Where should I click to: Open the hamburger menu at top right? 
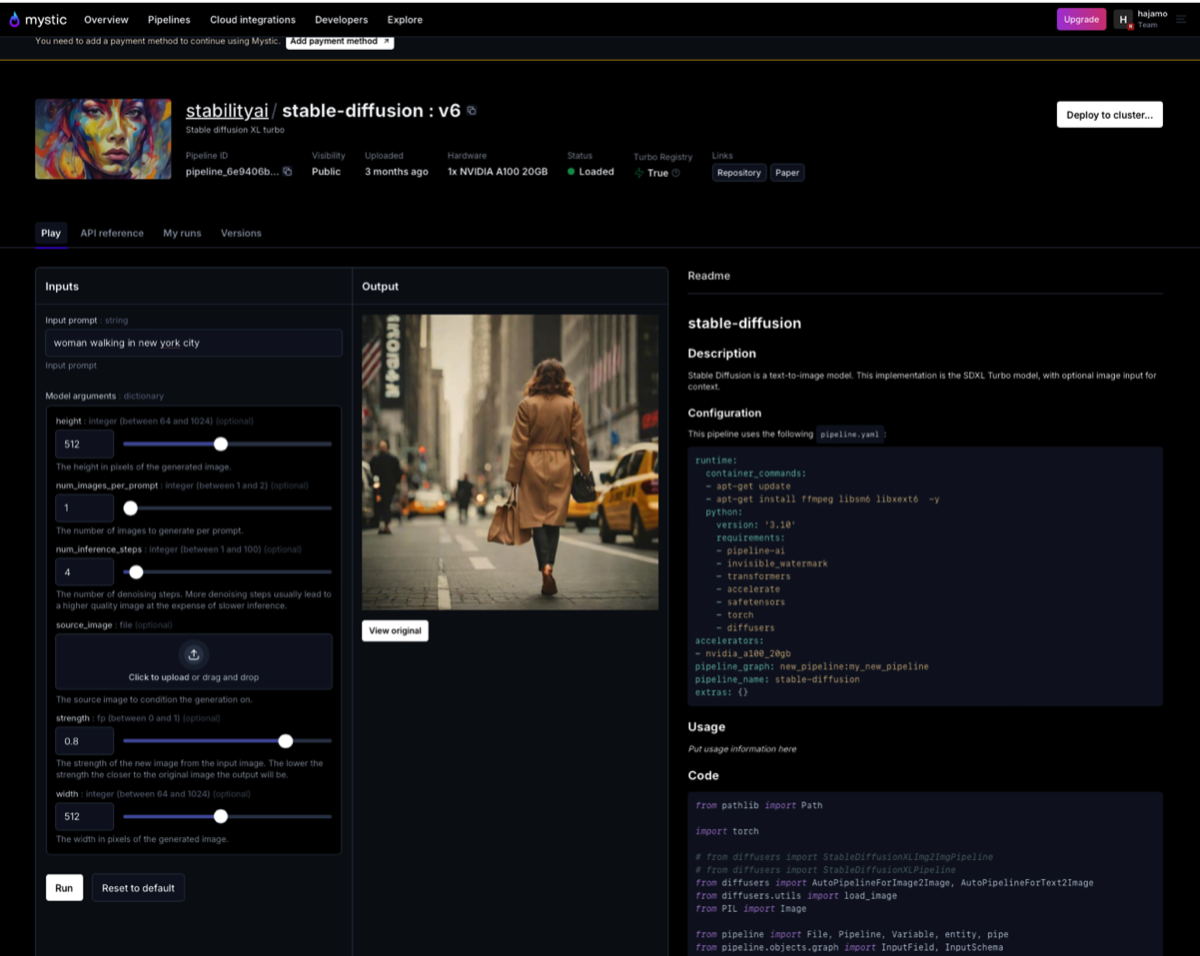(1181, 19)
